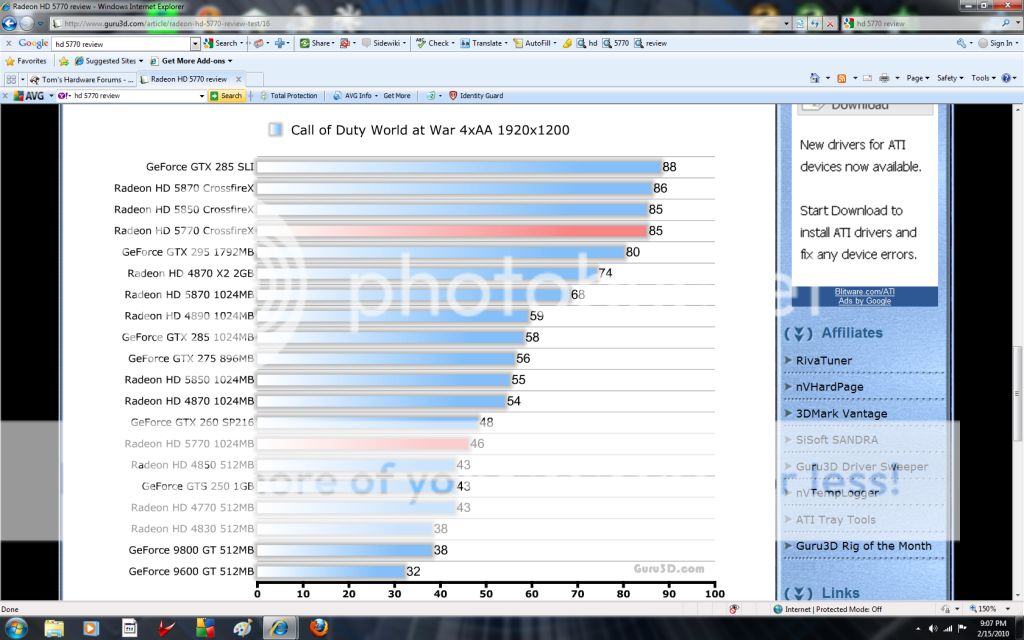Click the AVG Get More link
This screenshot has height=640, width=1024.
(x=396, y=95)
